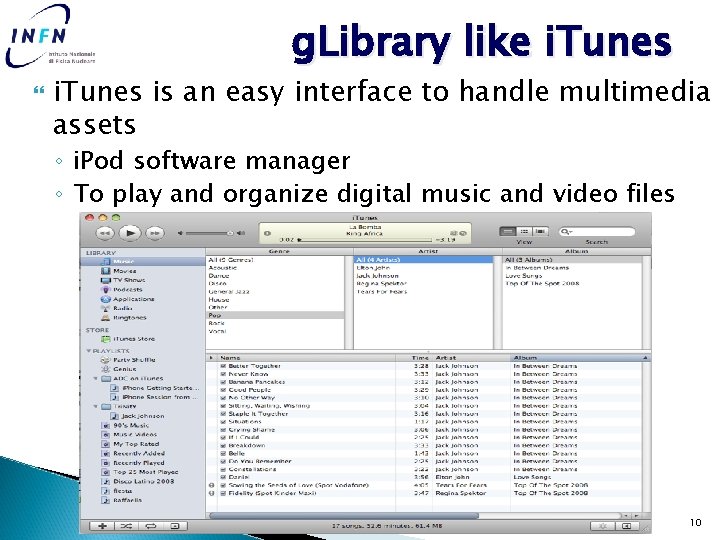Open Party Shuffle playlist

click(142, 360)
